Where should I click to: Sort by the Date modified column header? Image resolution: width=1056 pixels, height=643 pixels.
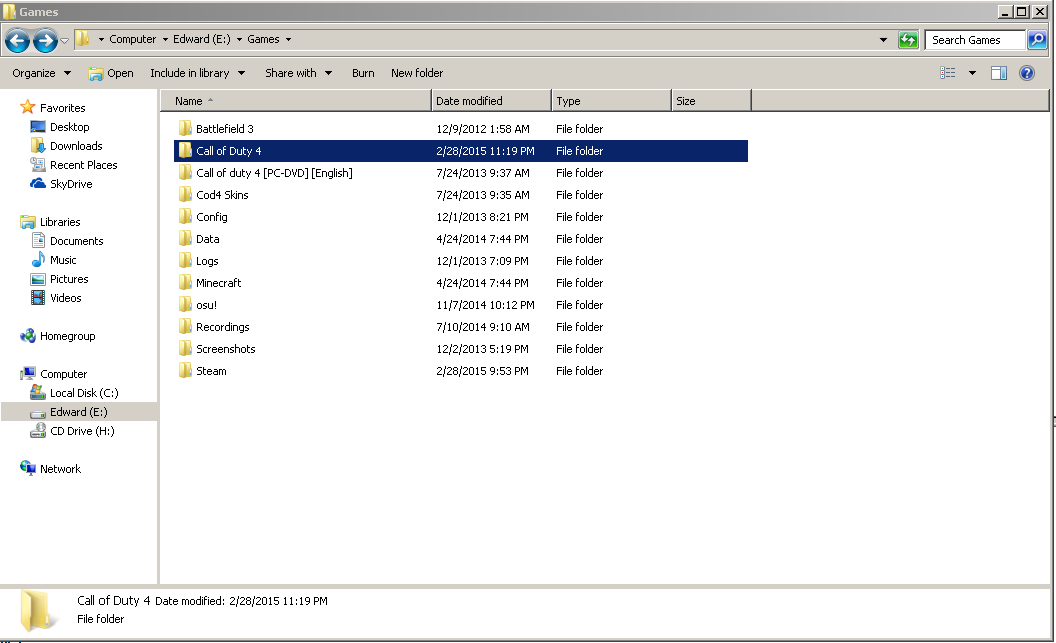tap(491, 101)
